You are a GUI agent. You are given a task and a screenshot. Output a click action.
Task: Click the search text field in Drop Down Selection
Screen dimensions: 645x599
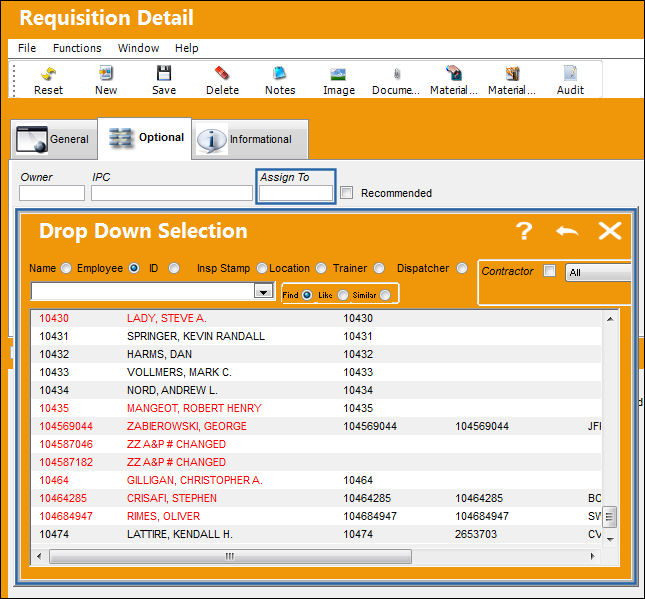click(143, 291)
